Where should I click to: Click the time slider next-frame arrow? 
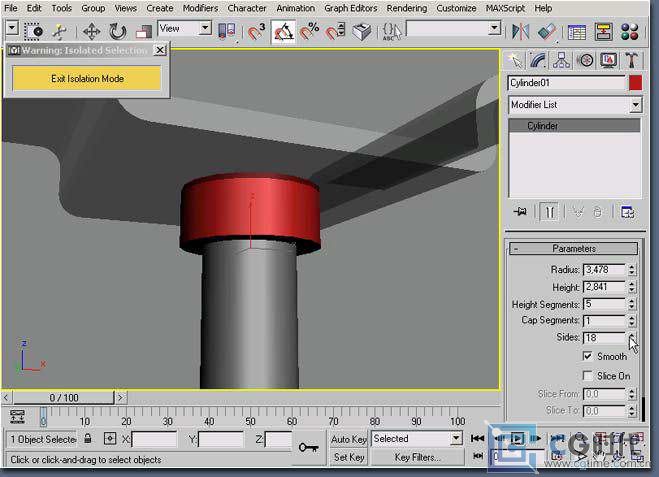click(121, 397)
